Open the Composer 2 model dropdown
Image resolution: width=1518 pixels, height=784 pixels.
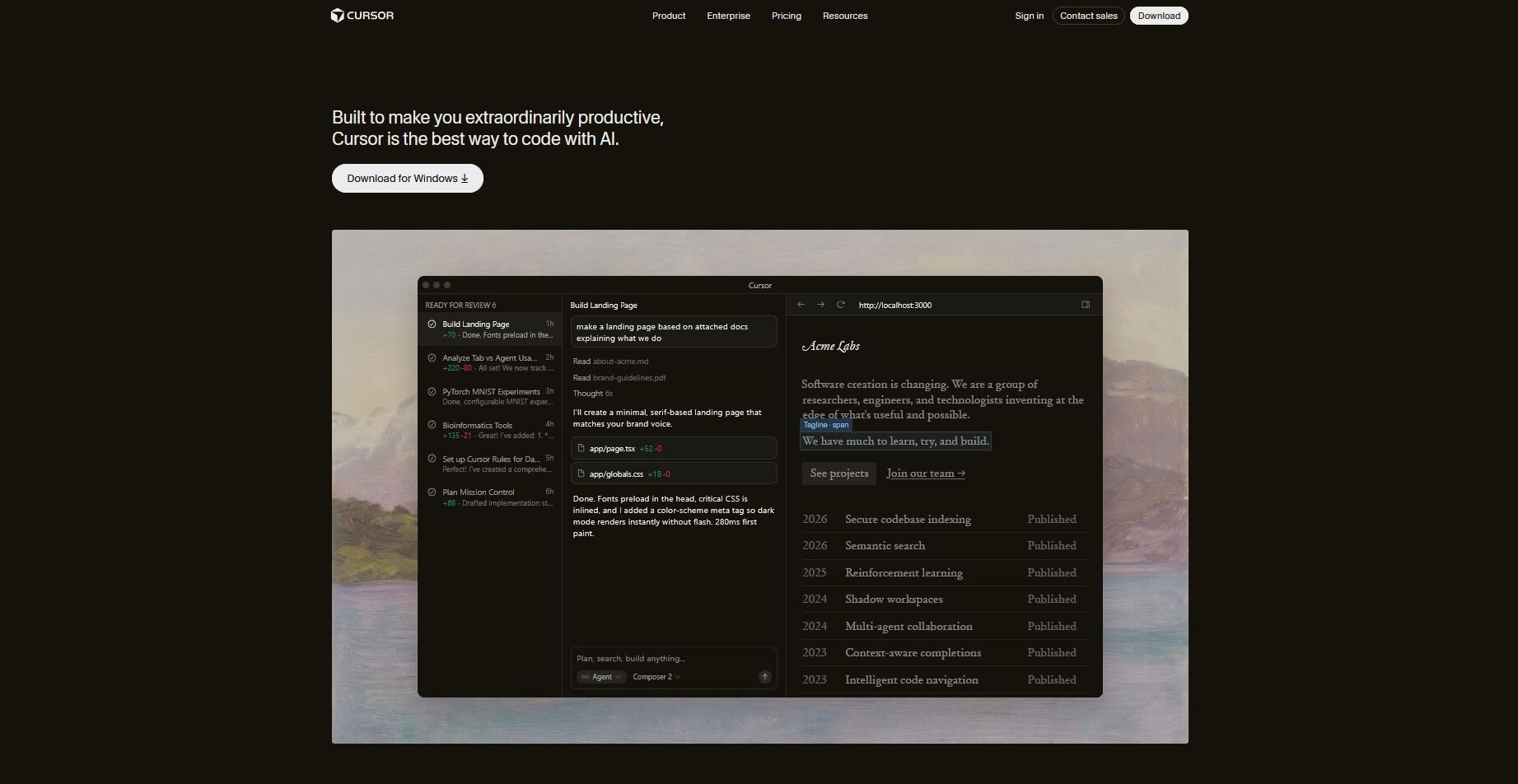656,677
